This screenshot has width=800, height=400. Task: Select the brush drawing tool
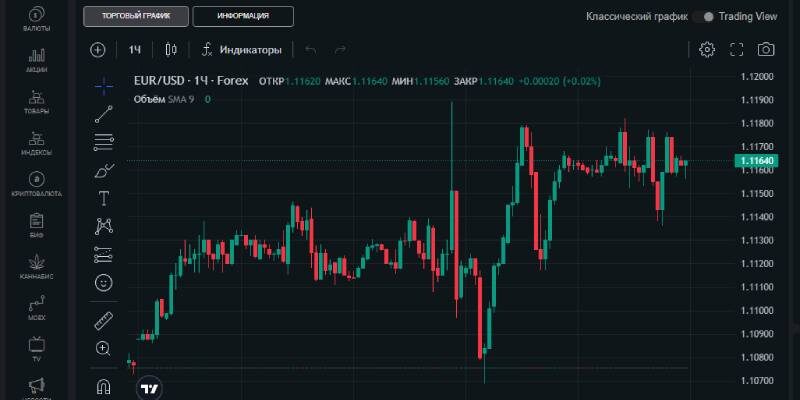[104, 170]
